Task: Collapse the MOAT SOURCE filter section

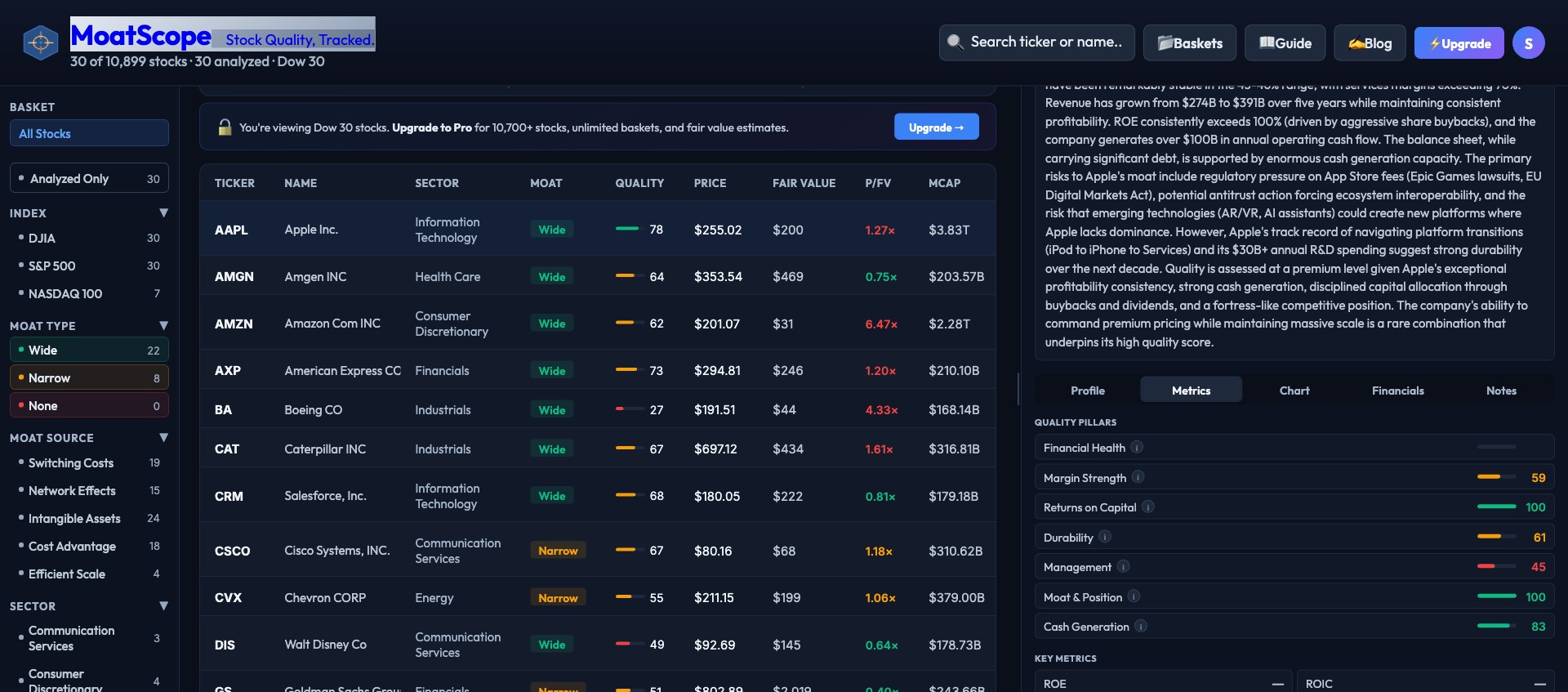Action: click(163, 438)
